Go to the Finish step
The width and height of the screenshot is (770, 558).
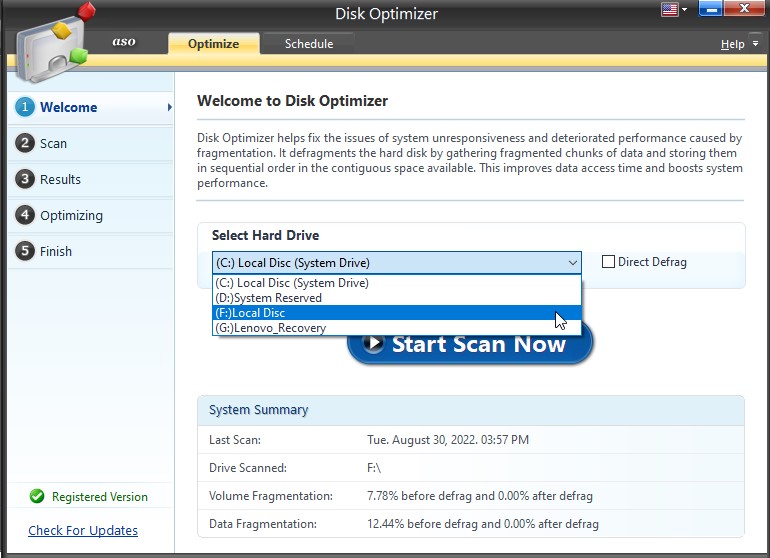point(91,251)
